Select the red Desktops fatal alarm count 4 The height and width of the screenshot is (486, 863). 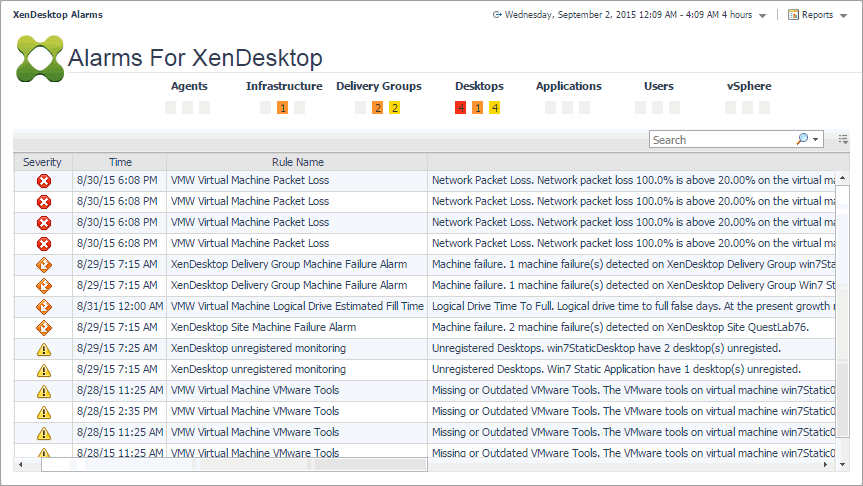[460, 108]
